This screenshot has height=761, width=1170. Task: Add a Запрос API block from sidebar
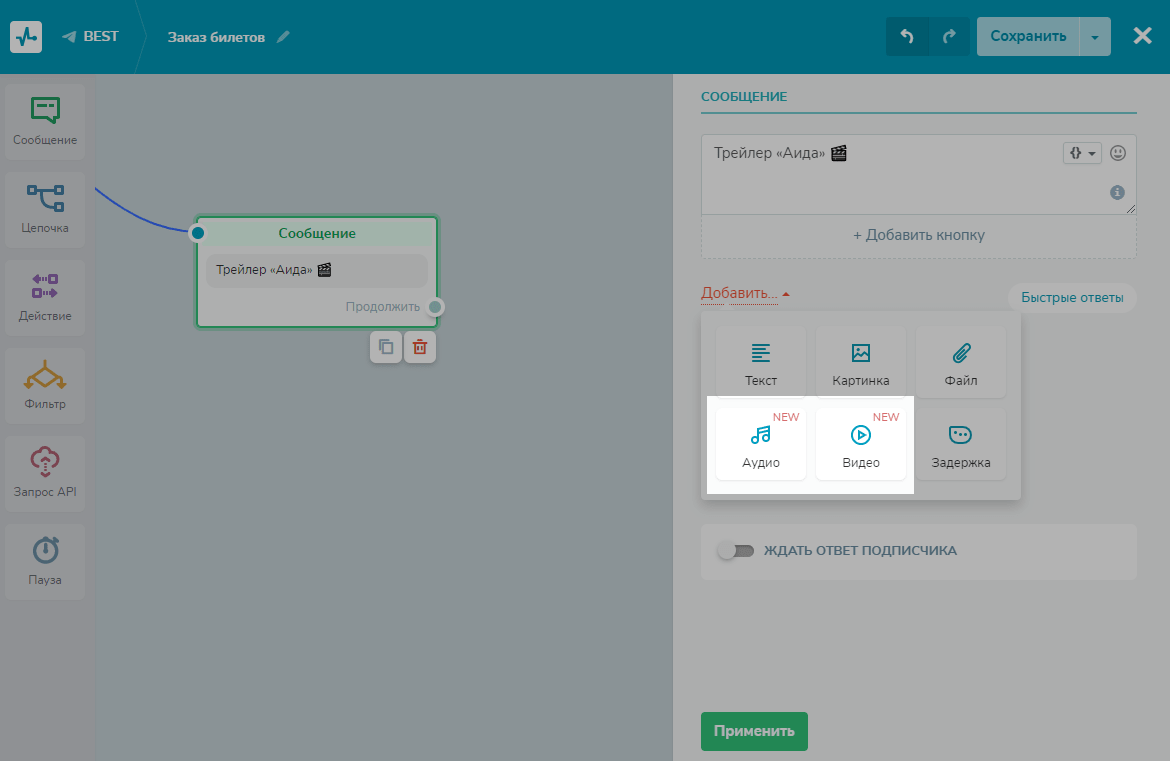click(x=45, y=474)
